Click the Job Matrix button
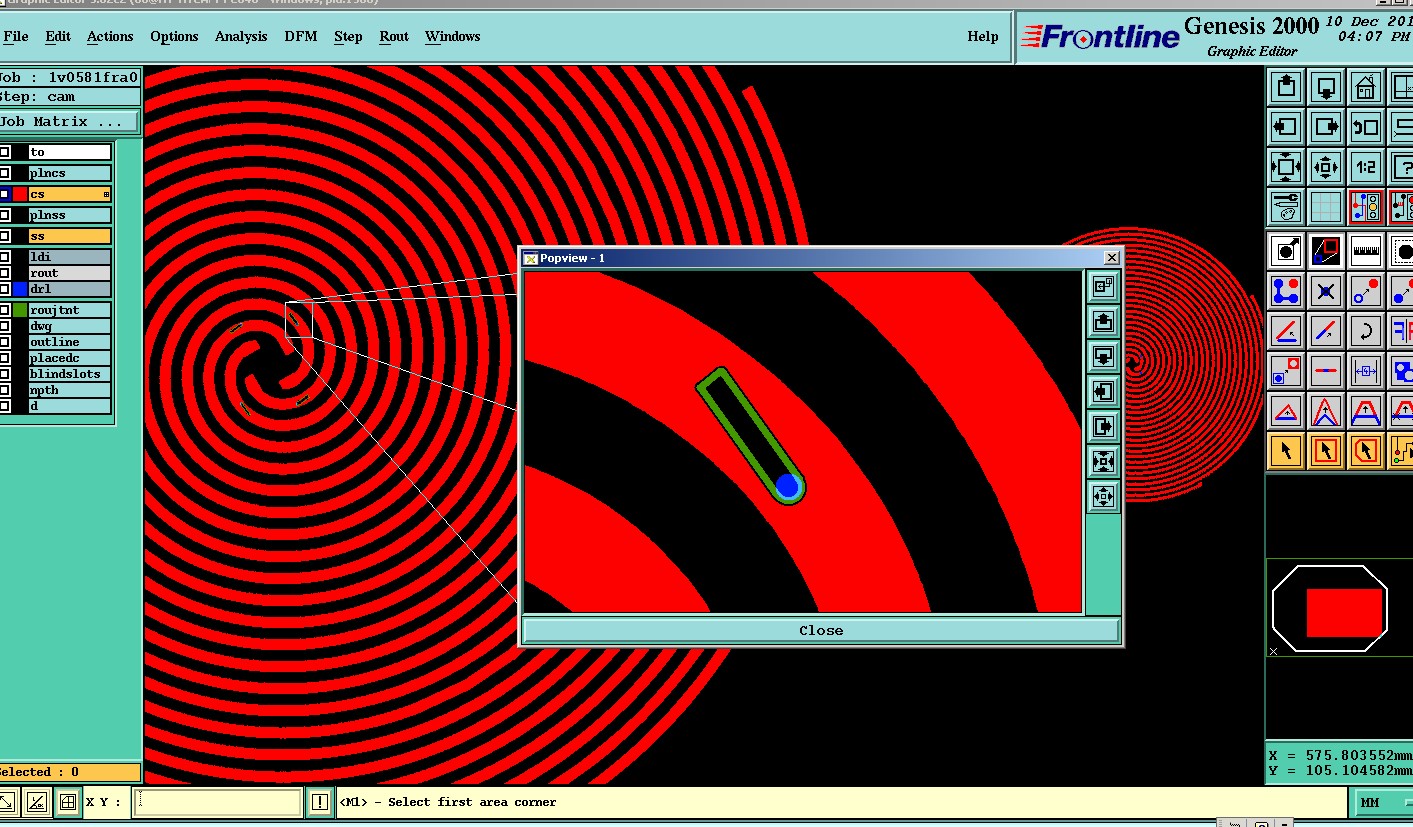 click(69, 122)
